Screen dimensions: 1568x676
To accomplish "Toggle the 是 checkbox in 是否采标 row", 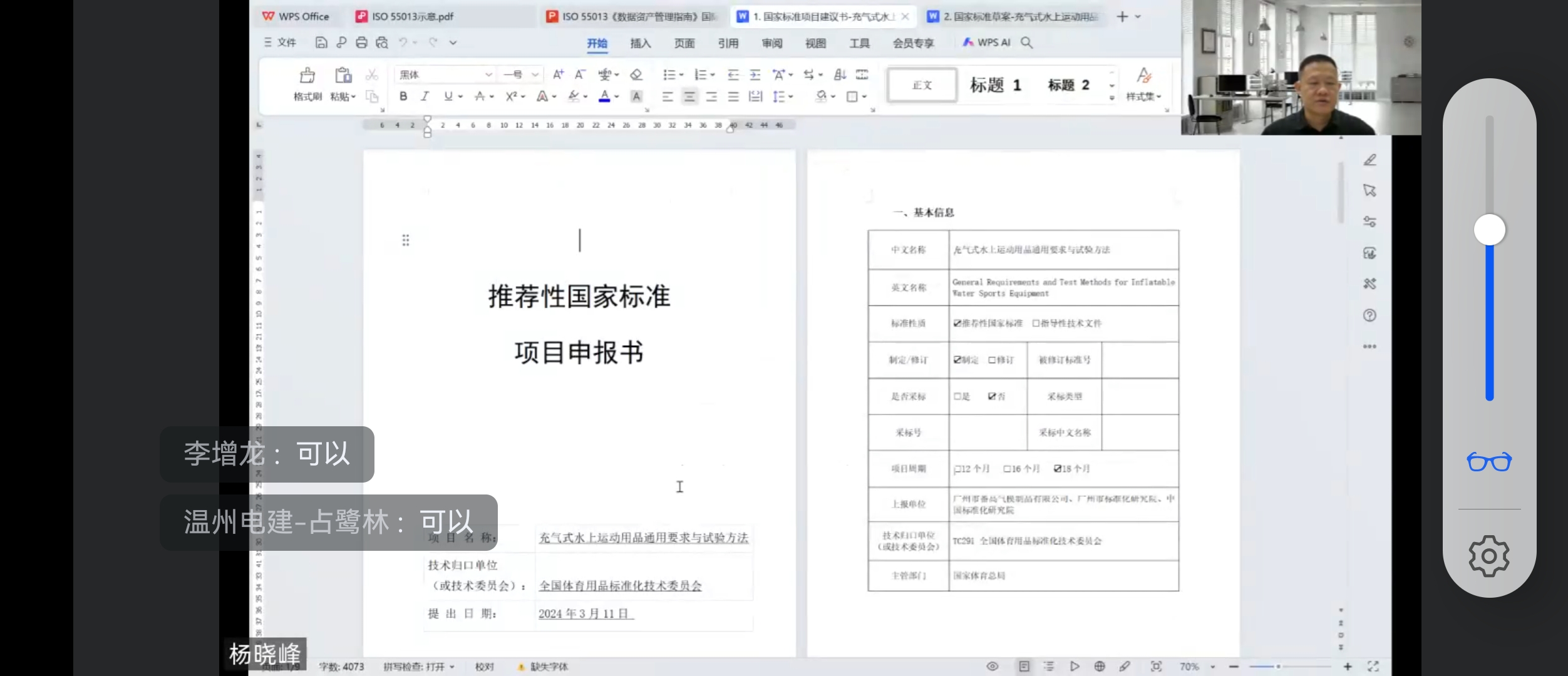I will [x=957, y=396].
